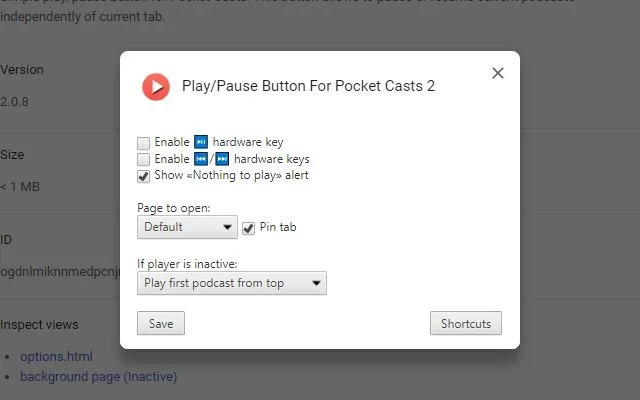This screenshot has width=640, height=400.
Task: Open the options.html inspect link
Action: [56, 357]
